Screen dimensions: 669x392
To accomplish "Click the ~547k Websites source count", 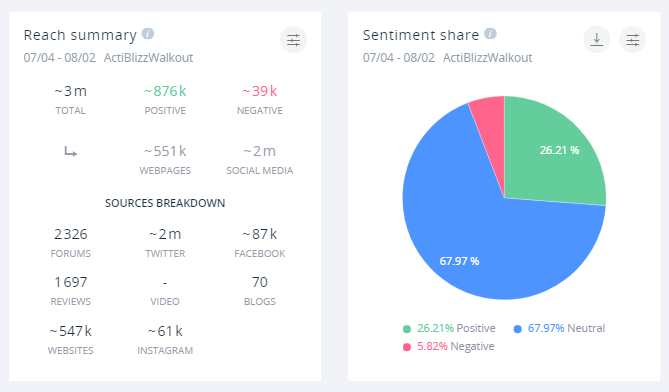I will (x=71, y=331).
